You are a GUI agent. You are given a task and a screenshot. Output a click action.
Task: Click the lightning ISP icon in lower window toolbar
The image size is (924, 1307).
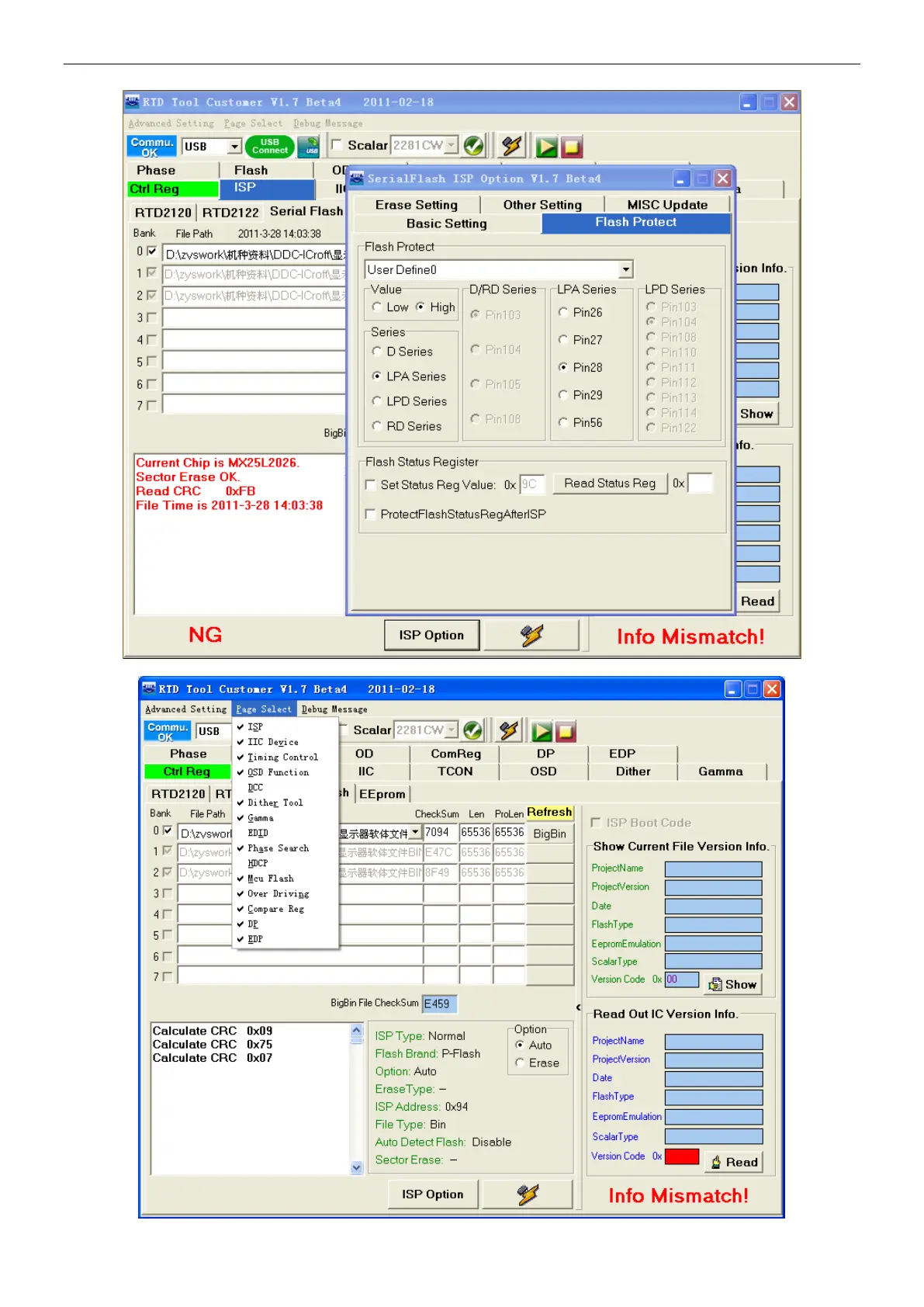click(x=509, y=730)
